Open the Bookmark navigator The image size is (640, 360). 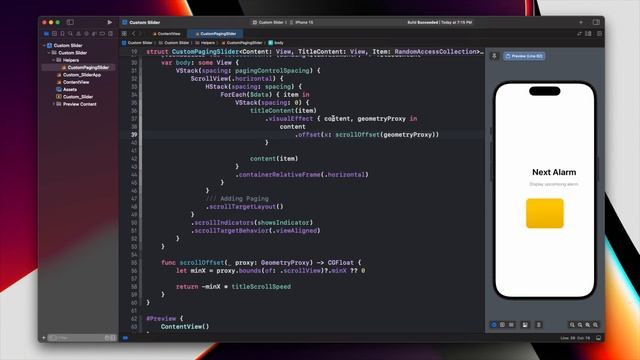point(62,33)
